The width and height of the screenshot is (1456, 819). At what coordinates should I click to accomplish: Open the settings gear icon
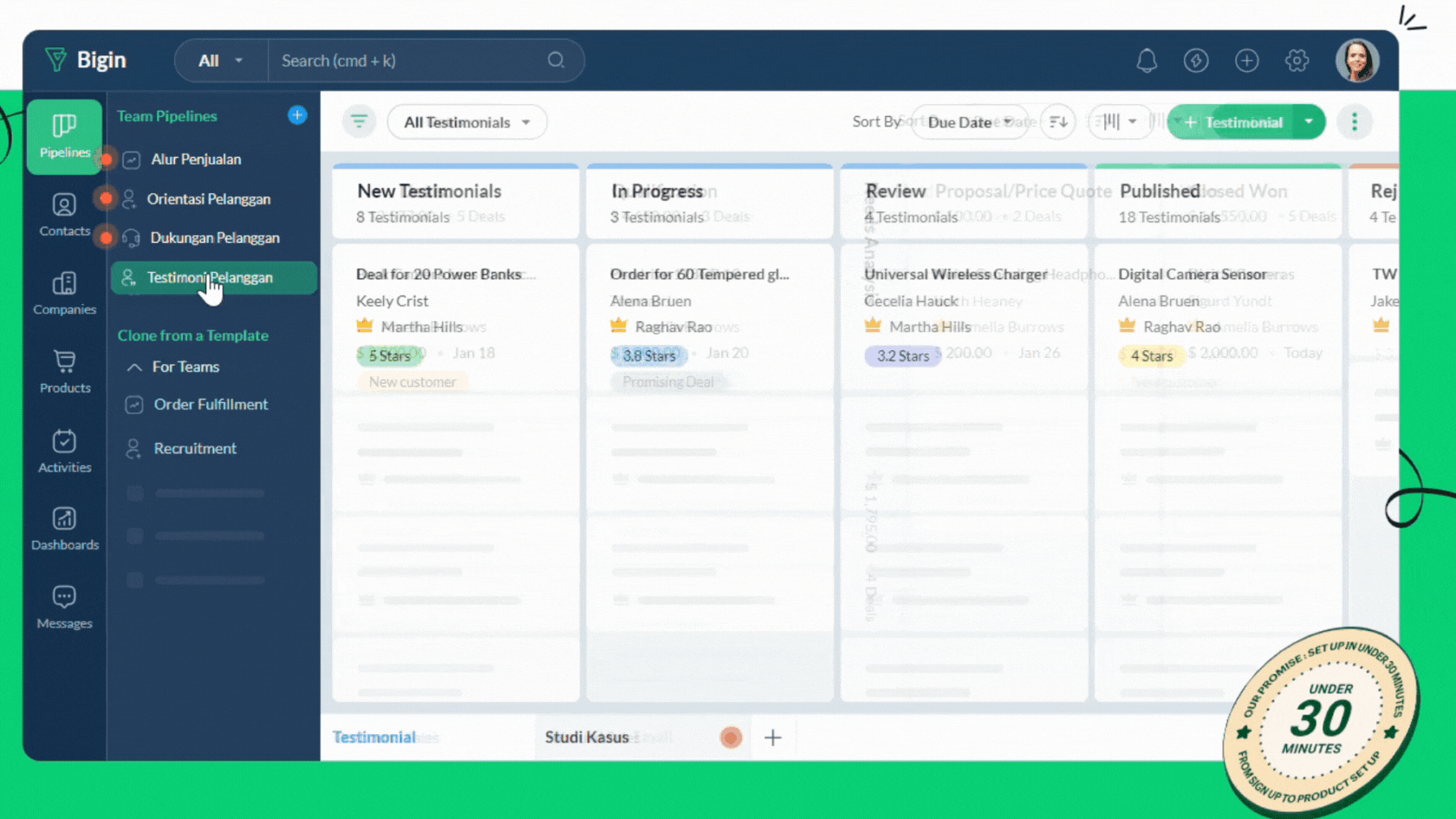(1297, 61)
